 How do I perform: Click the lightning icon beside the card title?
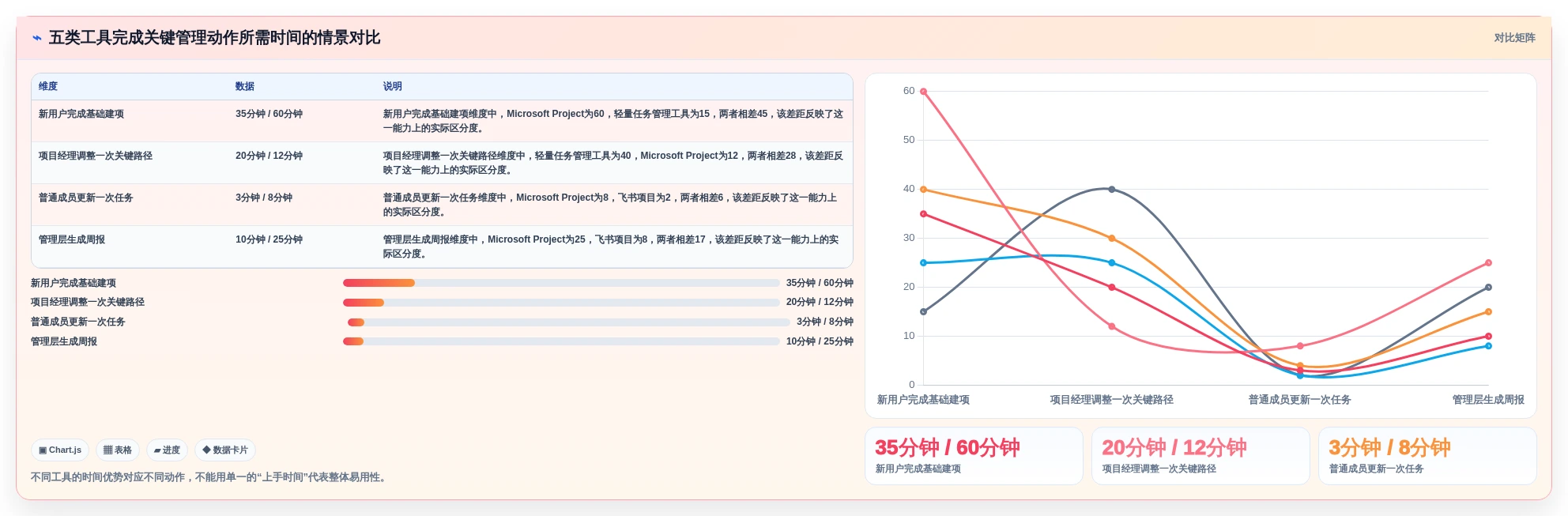tap(36, 38)
